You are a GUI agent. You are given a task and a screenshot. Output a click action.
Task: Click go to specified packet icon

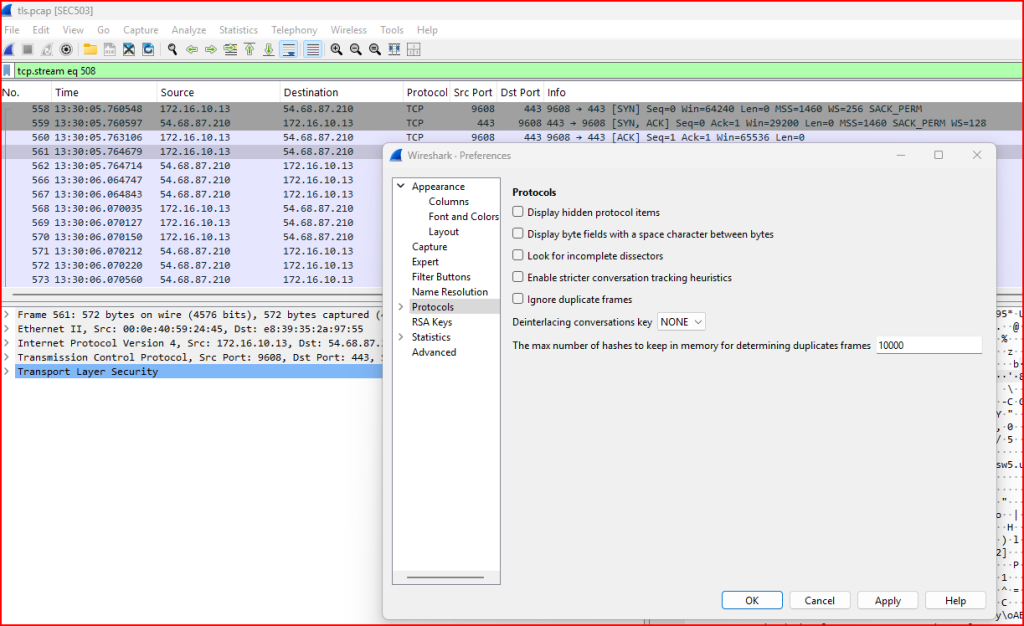tap(231, 50)
